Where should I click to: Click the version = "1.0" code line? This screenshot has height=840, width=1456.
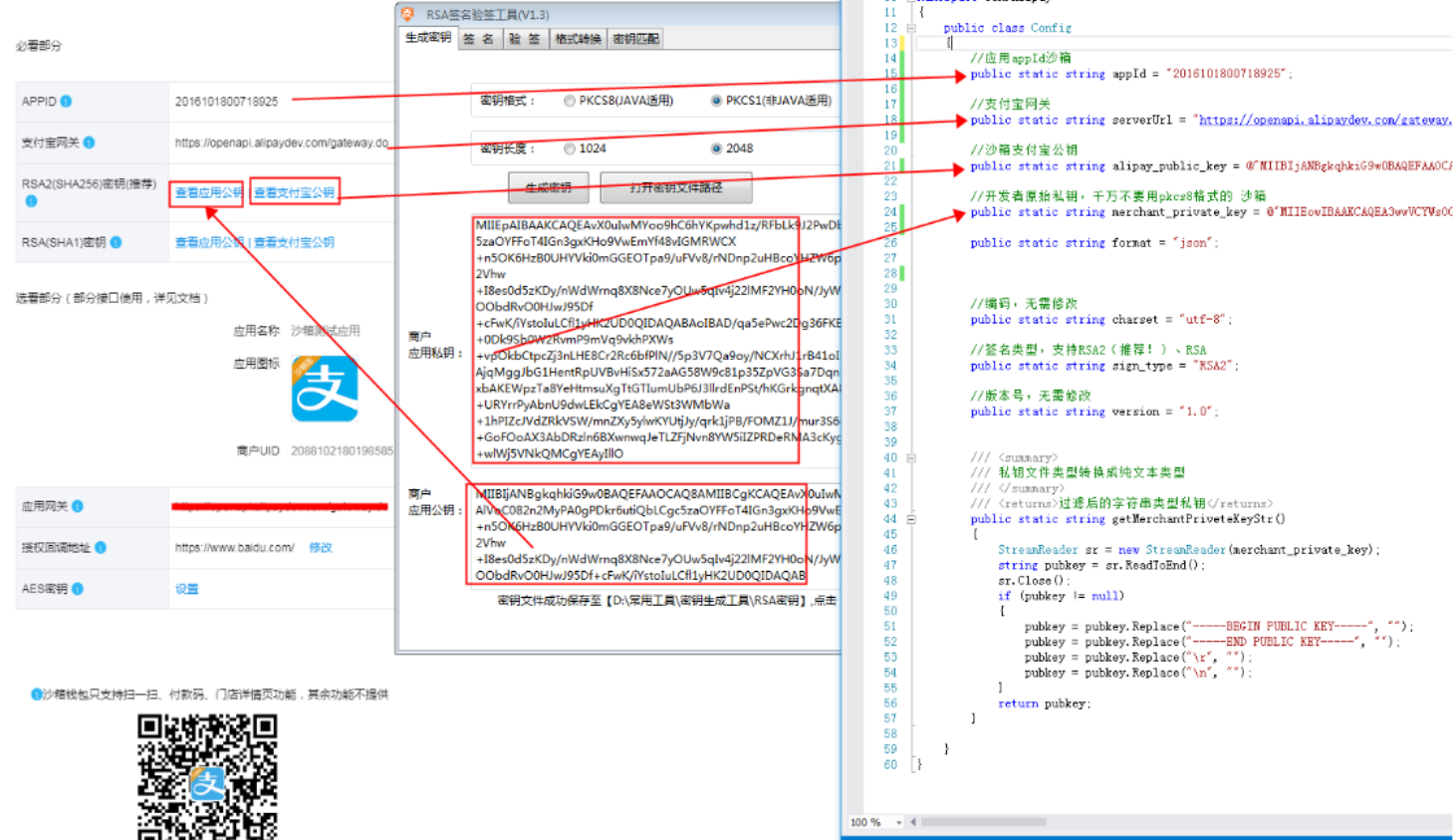pos(1094,412)
